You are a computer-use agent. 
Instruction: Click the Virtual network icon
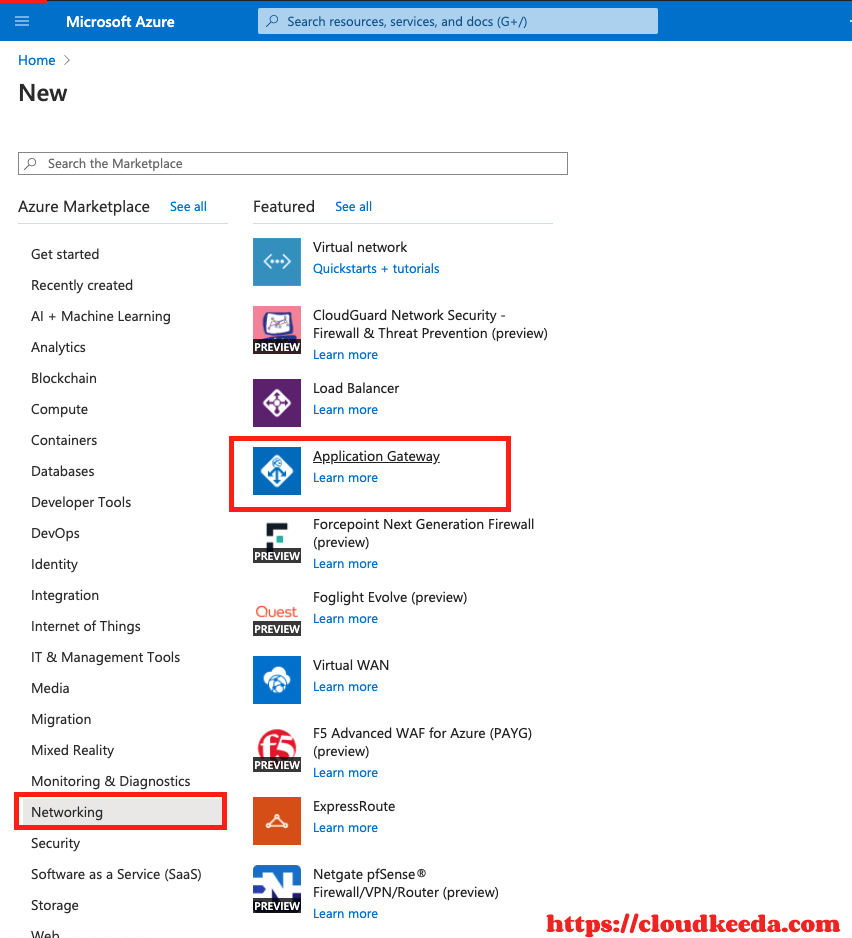tap(276, 262)
